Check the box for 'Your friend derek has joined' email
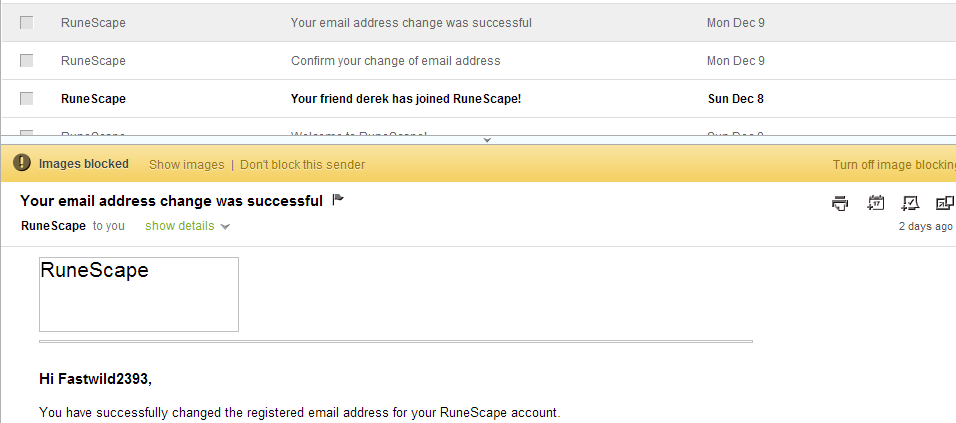The image size is (956, 423). pyautogui.click(x=27, y=99)
